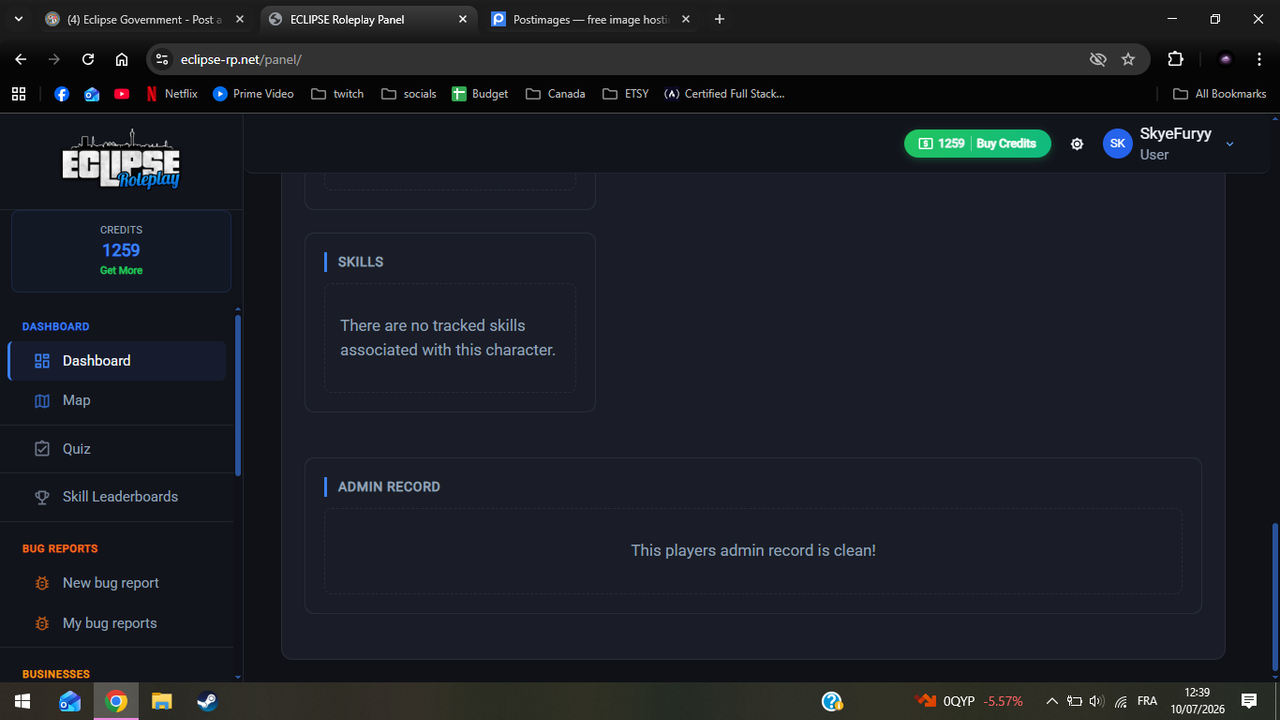This screenshot has height=720, width=1280.
Task: Click the Chrome profile avatar
Action: pos(1226,59)
